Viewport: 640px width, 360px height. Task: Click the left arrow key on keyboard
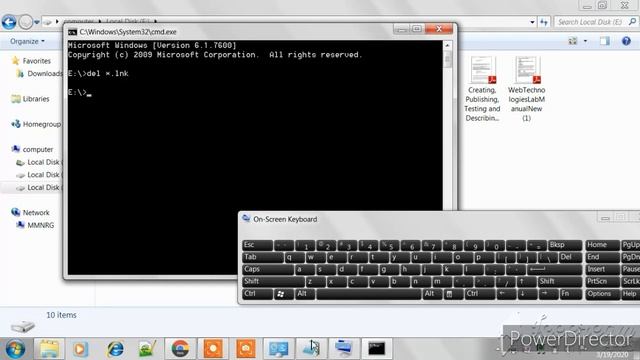point(506,294)
